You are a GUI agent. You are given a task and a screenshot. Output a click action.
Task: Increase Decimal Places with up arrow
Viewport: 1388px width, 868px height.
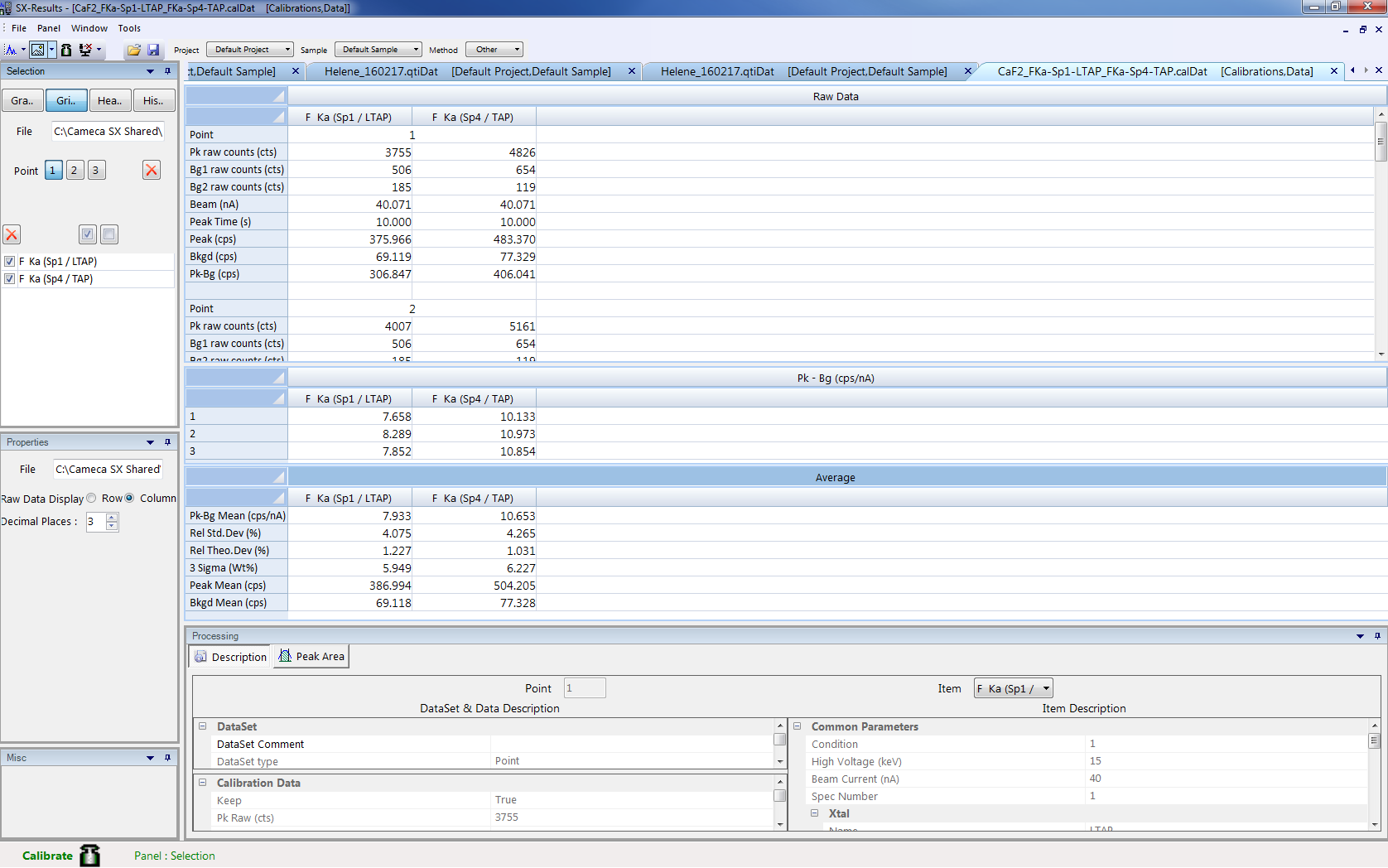(113, 517)
